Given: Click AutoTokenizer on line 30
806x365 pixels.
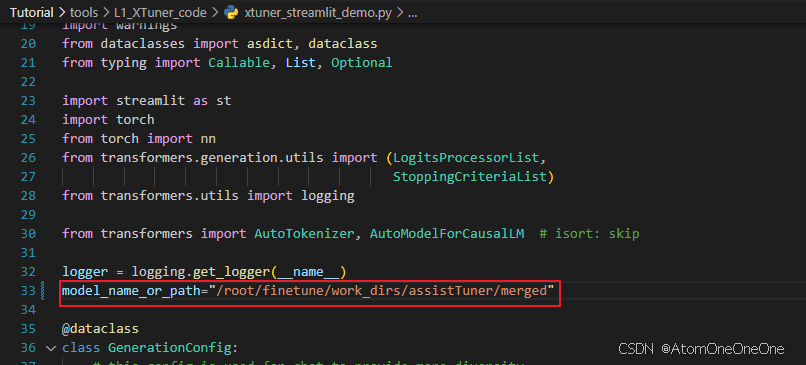Looking at the screenshot, I should pos(304,234).
